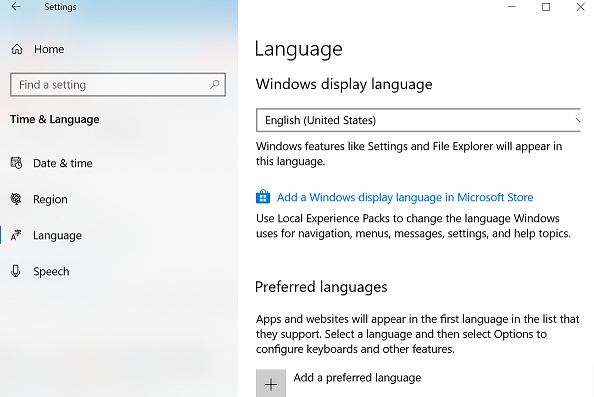Focus the Find a setting search box
The height and width of the screenshot is (397, 594).
coord(118,84)
